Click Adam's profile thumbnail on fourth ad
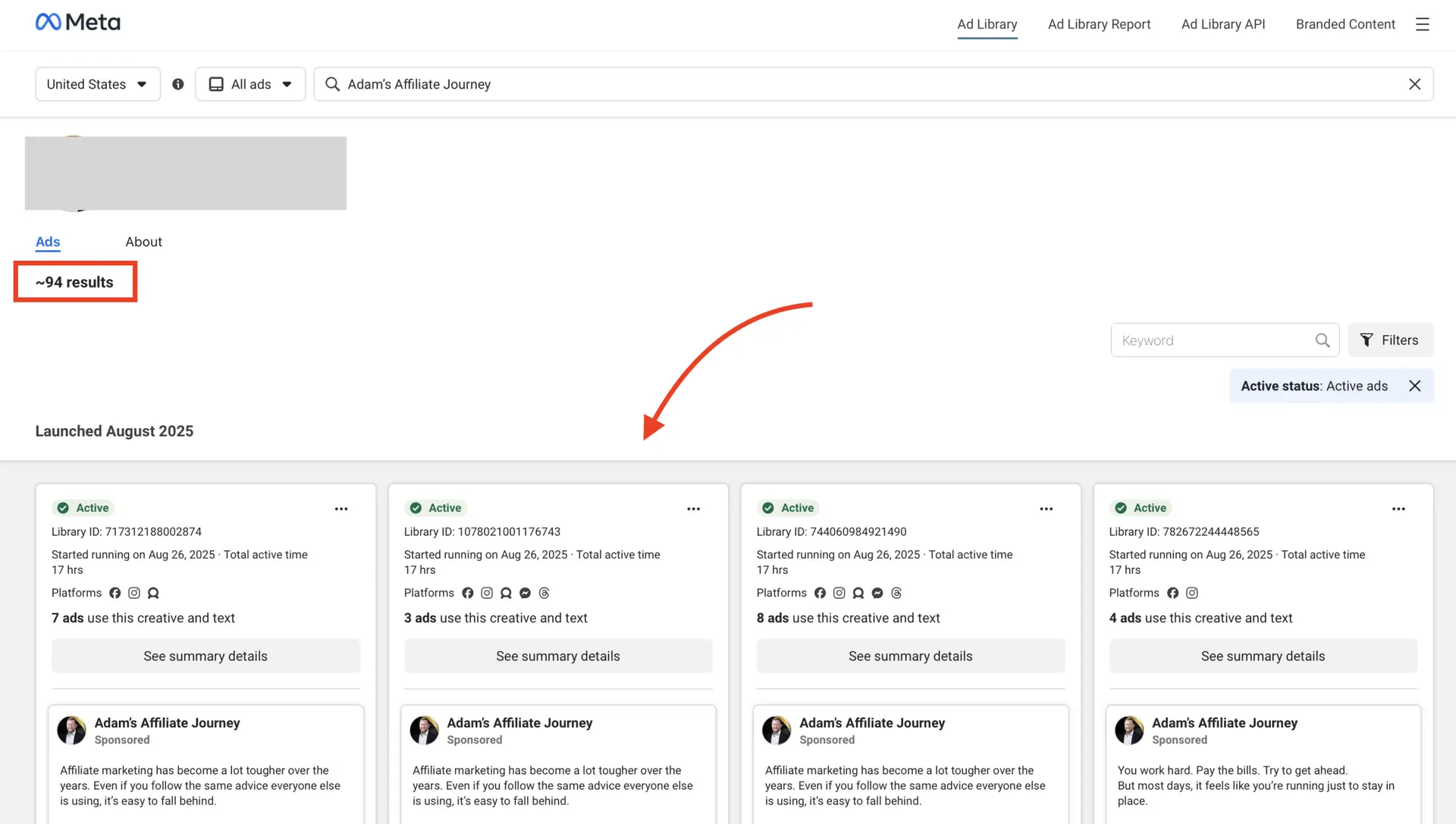This screenshot has width=1456, height=824. [1128, 730]
